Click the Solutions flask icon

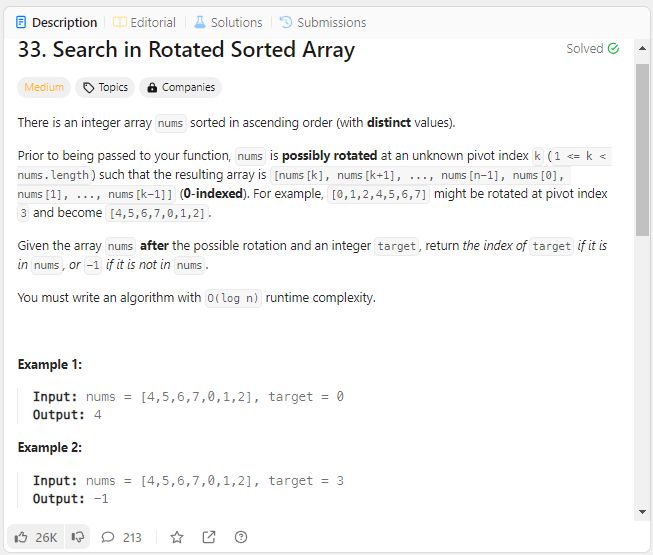point(200,22)
